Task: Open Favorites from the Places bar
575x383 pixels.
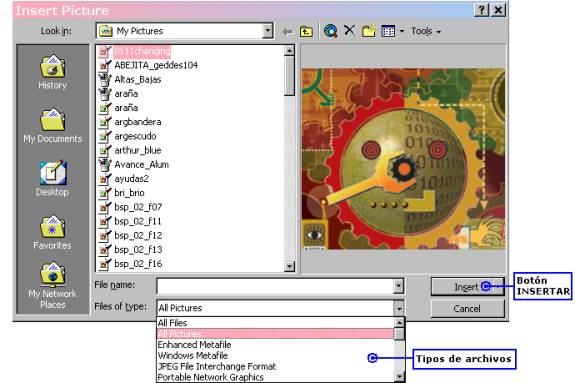Action: point(53,232)
